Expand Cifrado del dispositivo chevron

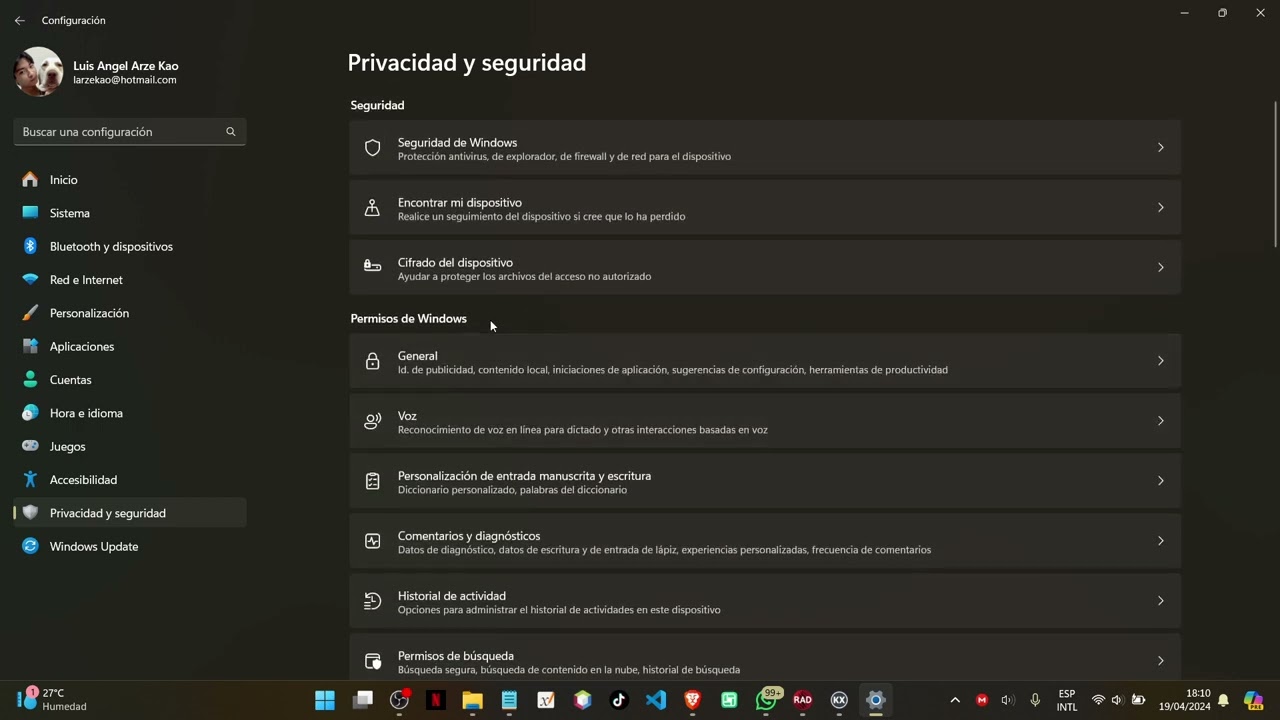click(1161, 267)
